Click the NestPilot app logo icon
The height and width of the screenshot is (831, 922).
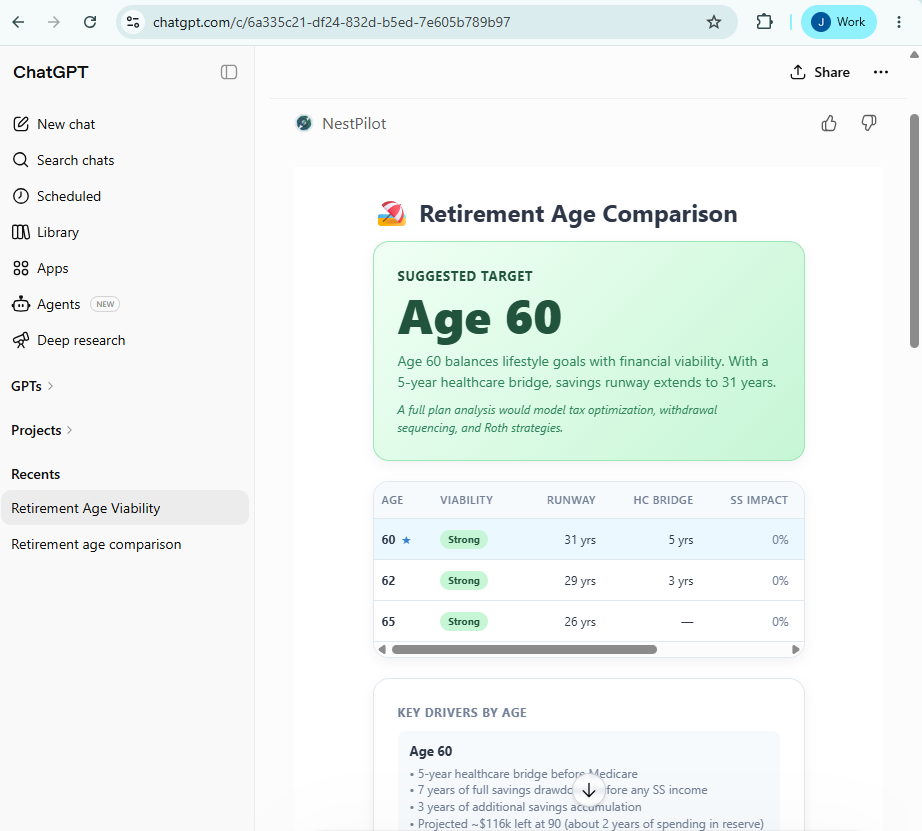pyautogui.click(x=304, y=124)
